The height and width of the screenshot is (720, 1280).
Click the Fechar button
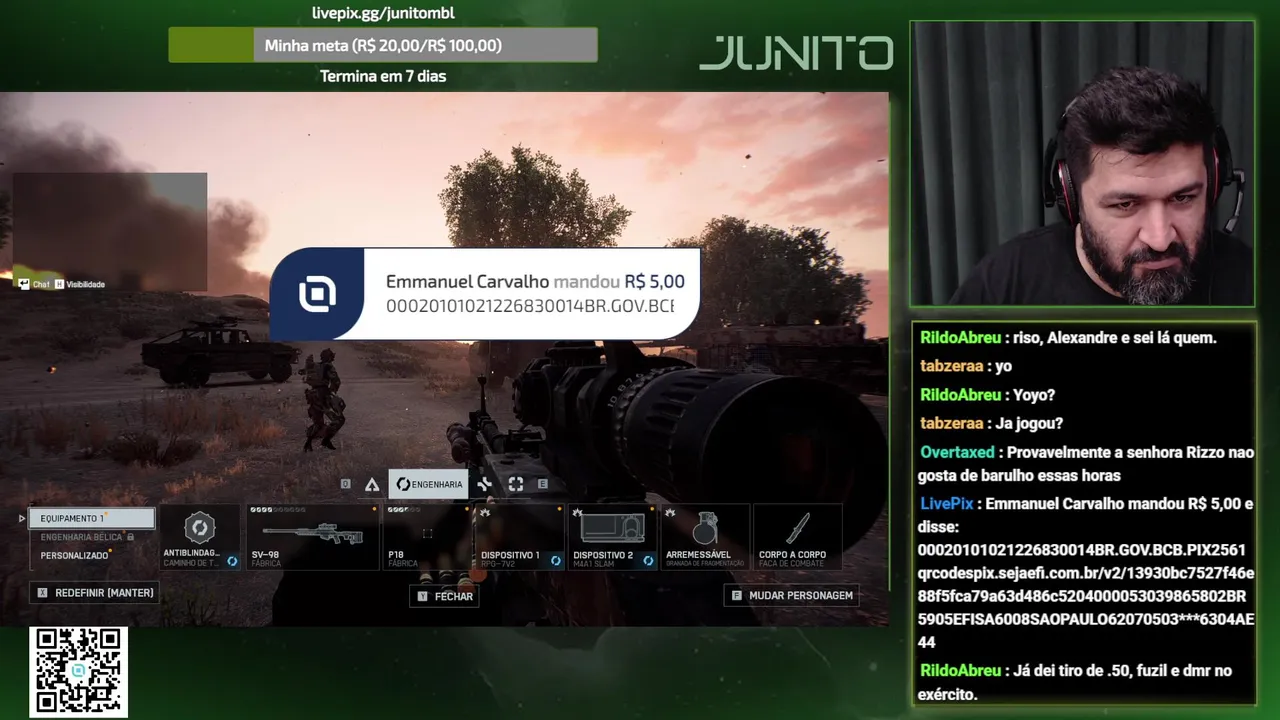click(x=444, y=596)
